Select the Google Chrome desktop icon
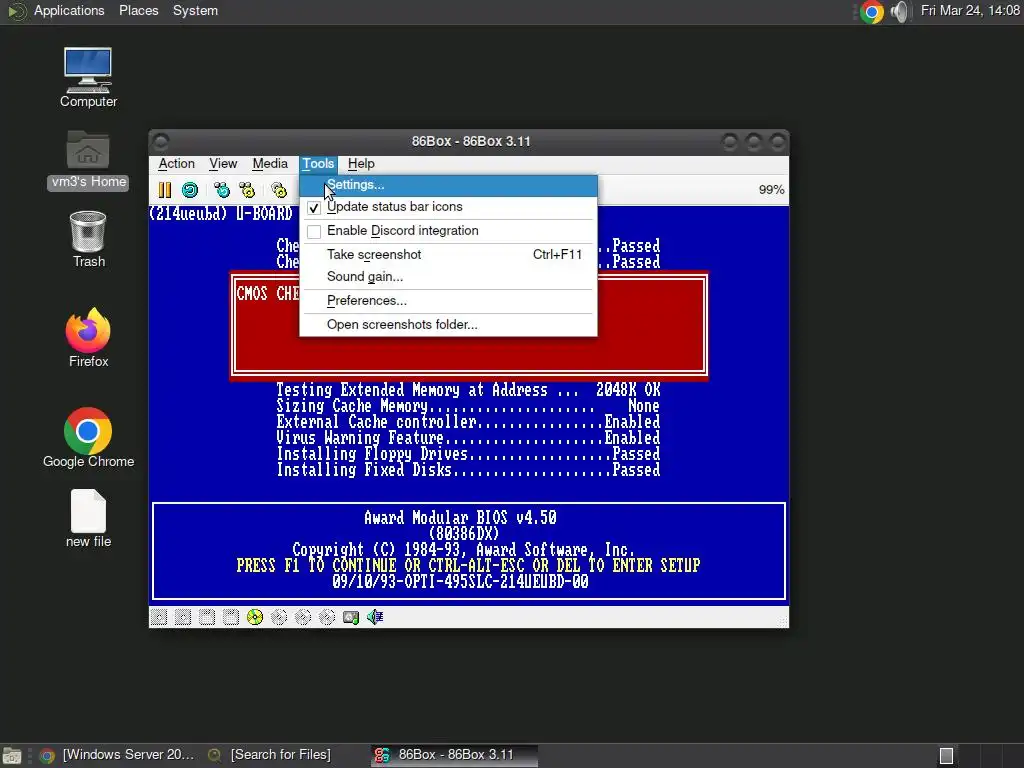Image resolution: width=1024 pixels, height=768 pixels. [x=88, y=438]
